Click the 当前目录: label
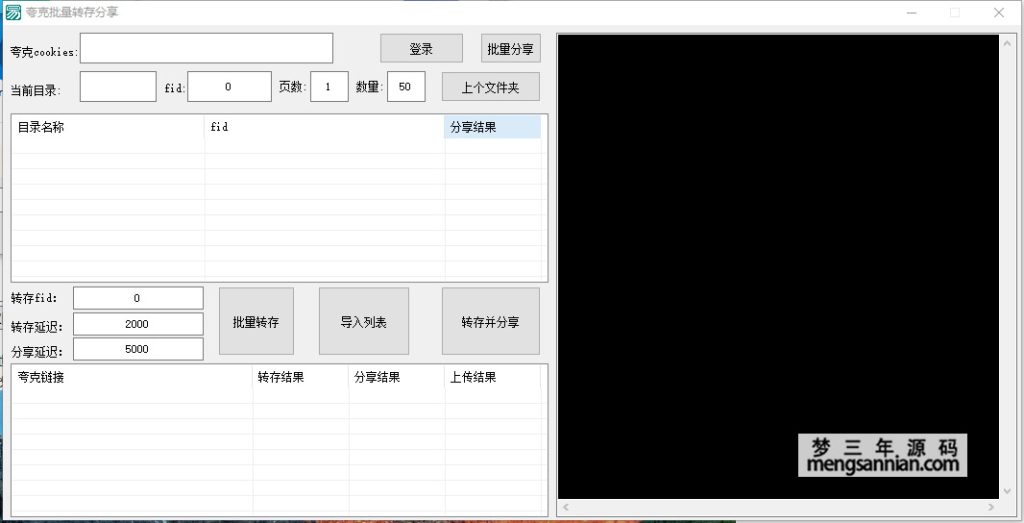 [x=36, y=91]
